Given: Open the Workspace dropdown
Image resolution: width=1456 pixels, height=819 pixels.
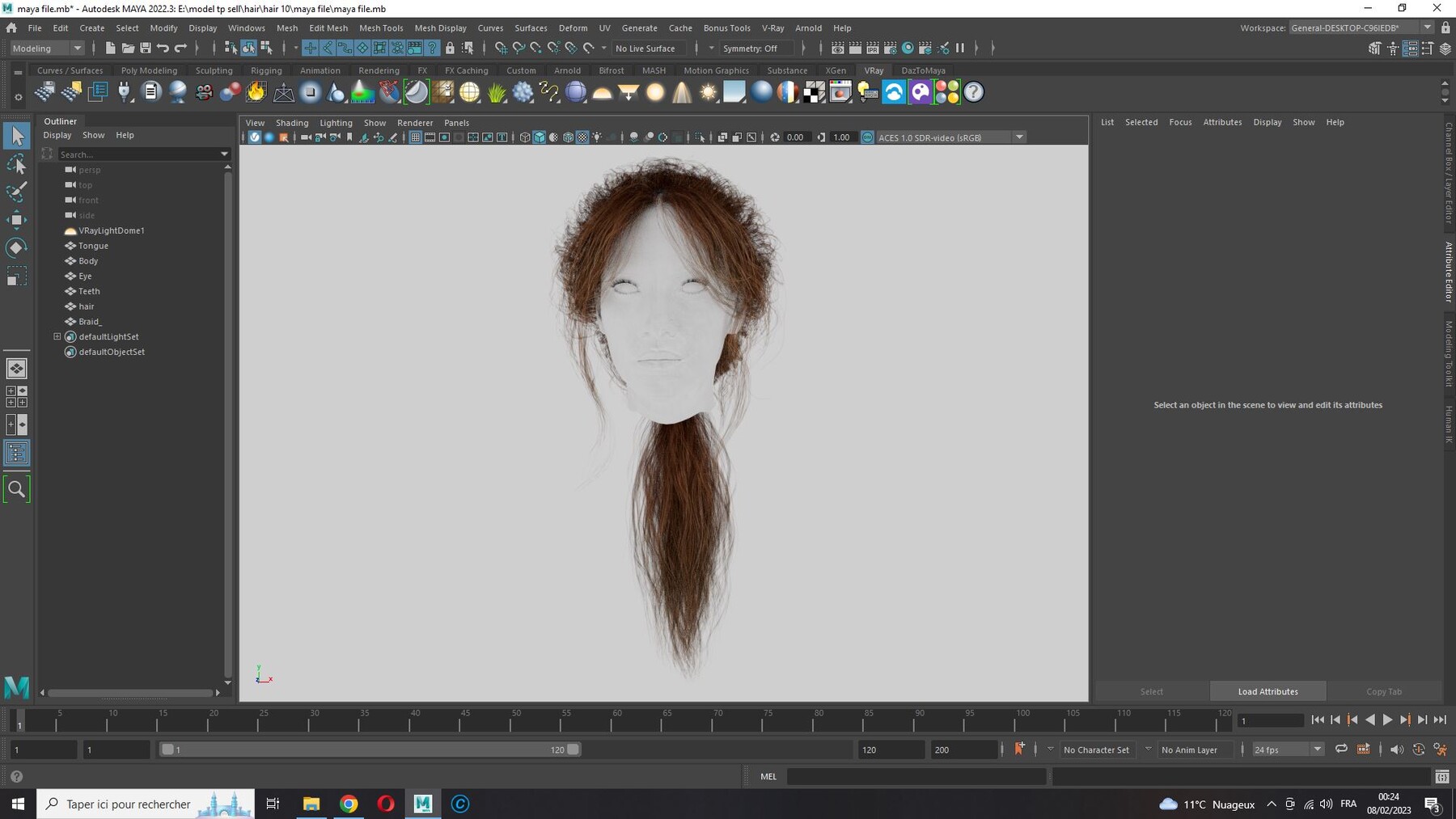Looking at the screenshot, I should pos(1362,27).
